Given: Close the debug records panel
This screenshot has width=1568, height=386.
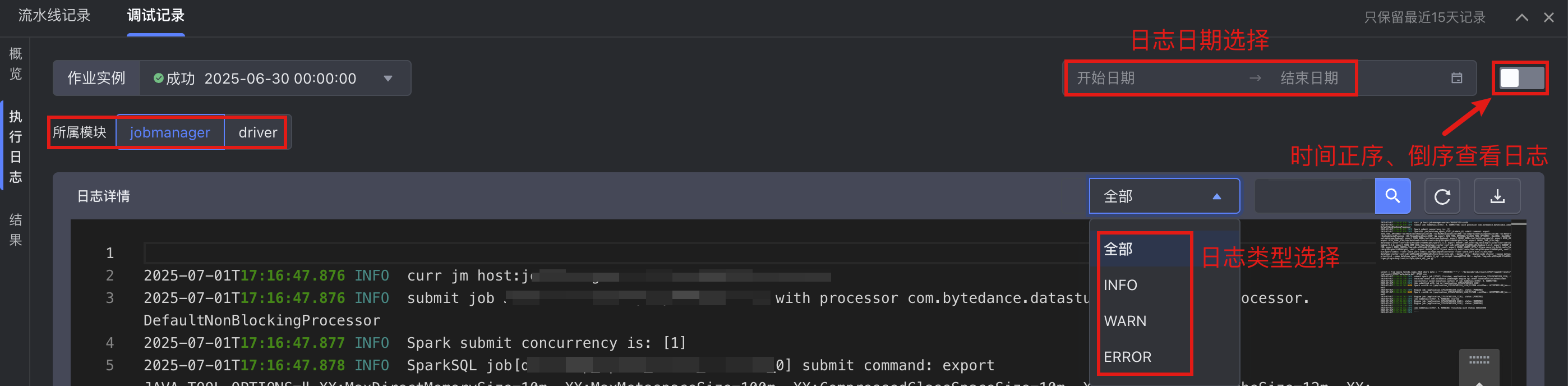Looking at the screenshot, I should point(1548,17).
